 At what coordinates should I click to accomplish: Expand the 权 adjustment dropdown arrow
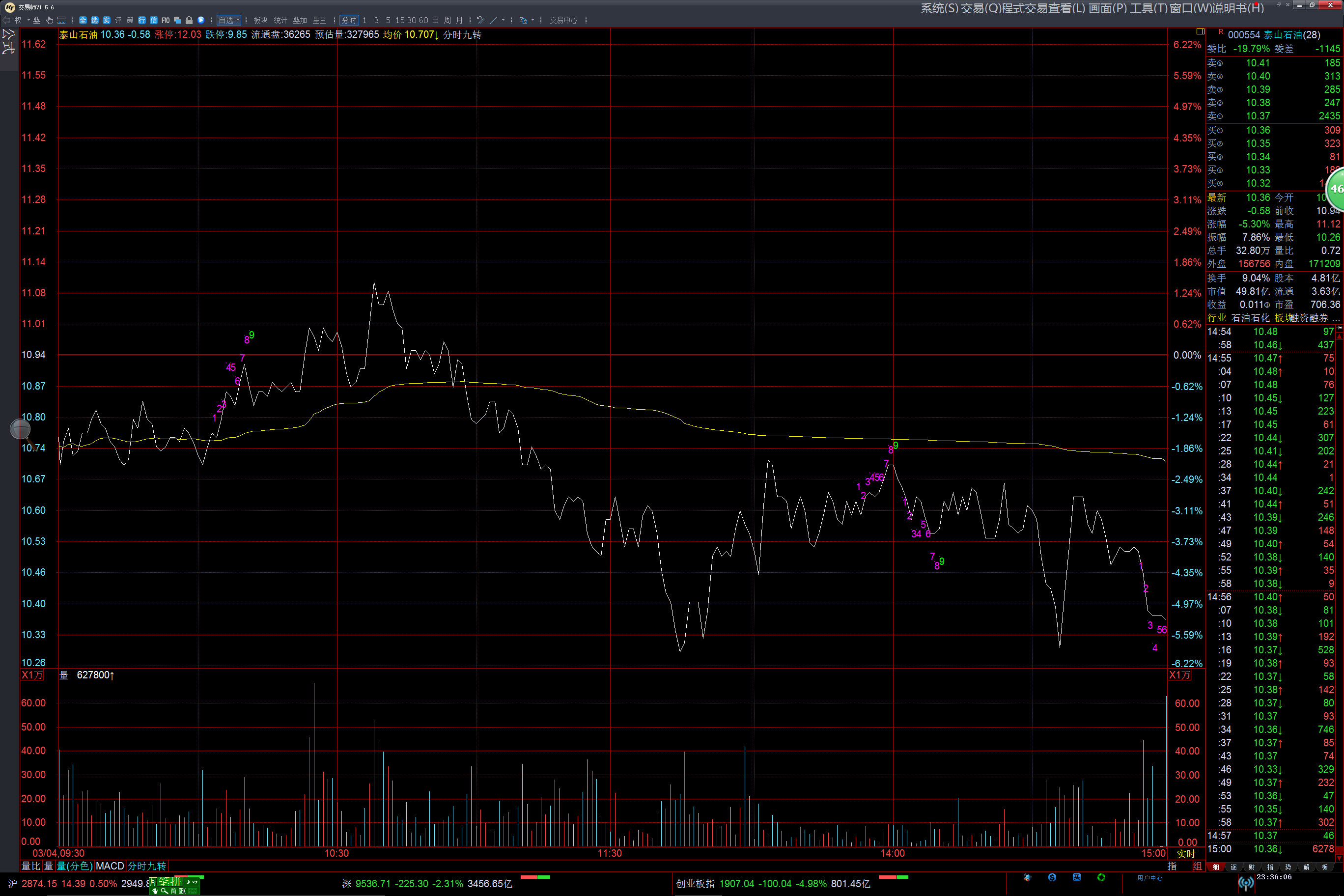28,20
